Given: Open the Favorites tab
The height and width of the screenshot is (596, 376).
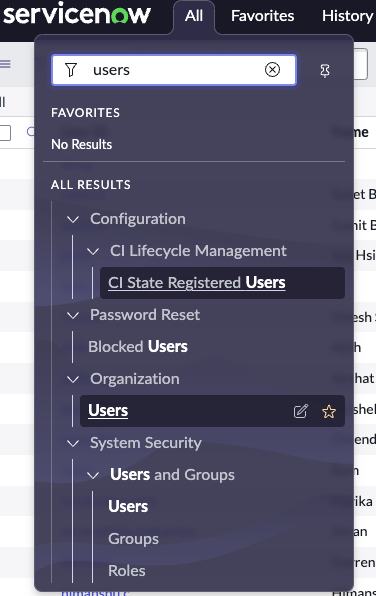Looking at the screenshot, I should click(262, 16).
